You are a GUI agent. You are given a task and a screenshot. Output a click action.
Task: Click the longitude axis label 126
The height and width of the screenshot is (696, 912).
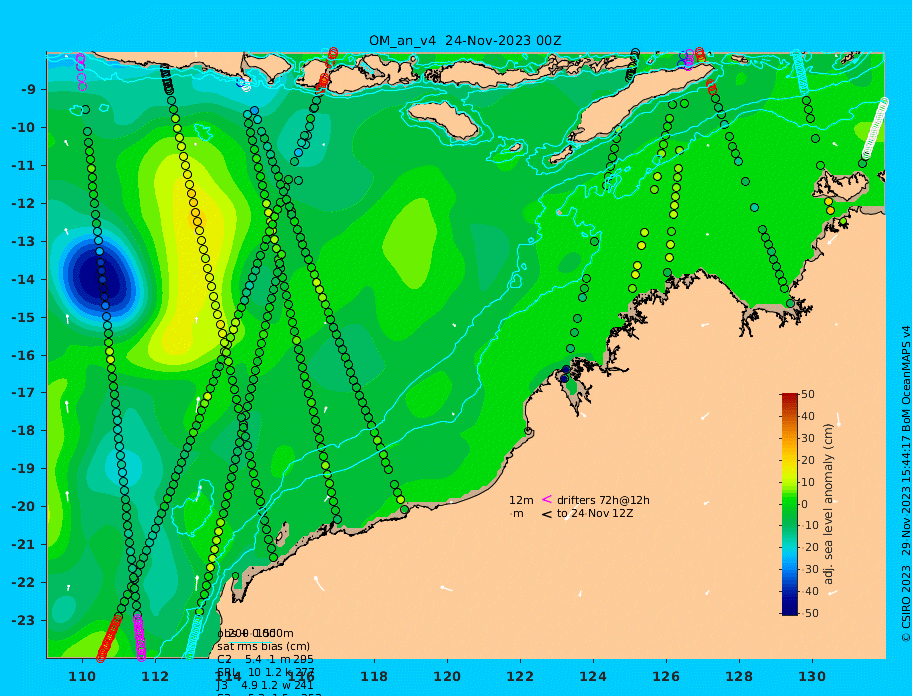(666, 677)
